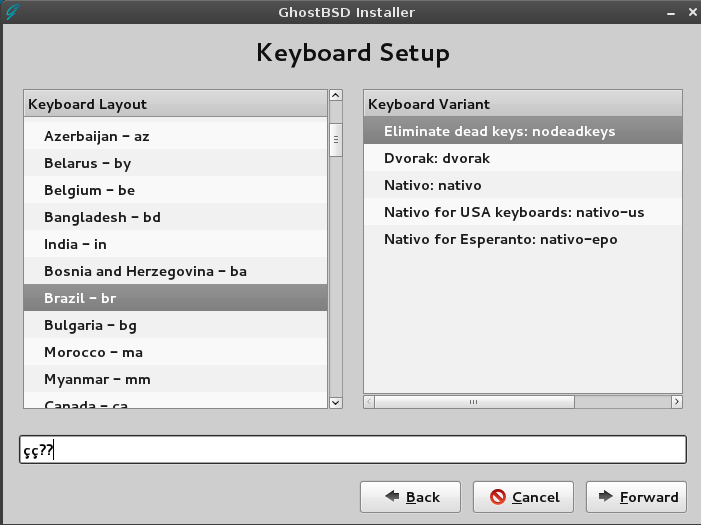Viewport: 701px width, 525px height.
Task: Pick Bulgaria - bg layout
Action: coord(176,325)
